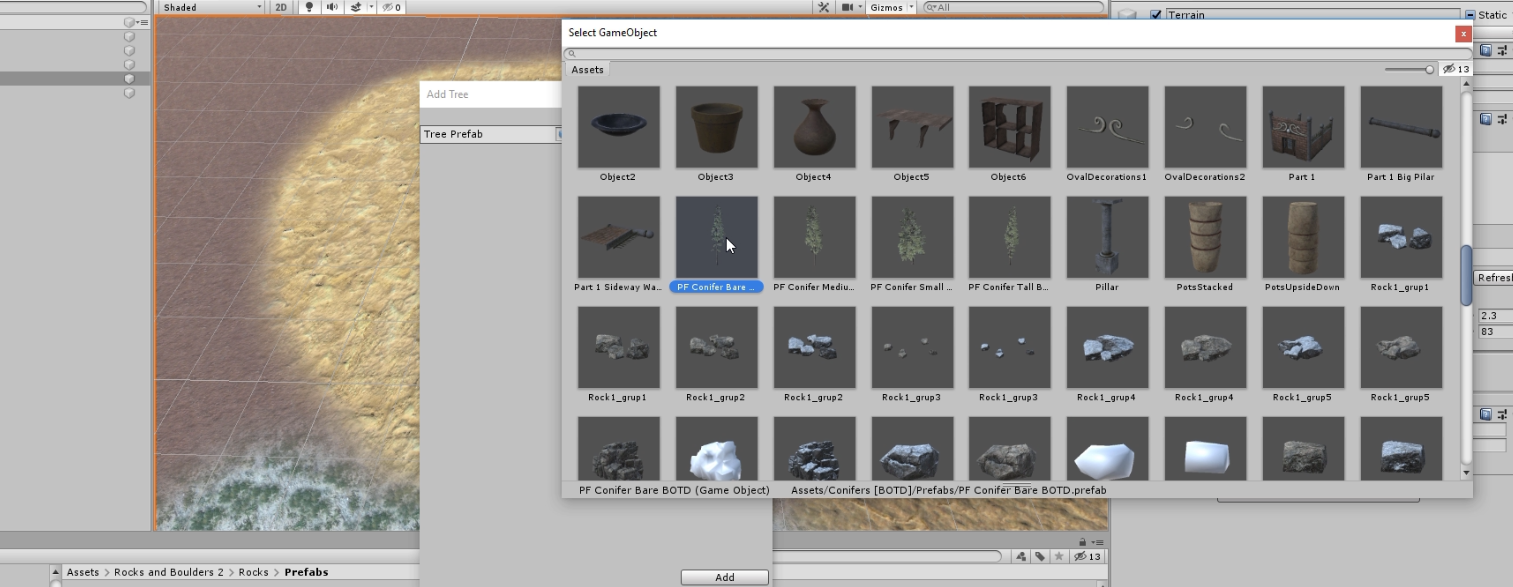Switch to Assets tab in Select GameObject
The width and height of the screenshot is (1513, 587).
tap(587, 69)
